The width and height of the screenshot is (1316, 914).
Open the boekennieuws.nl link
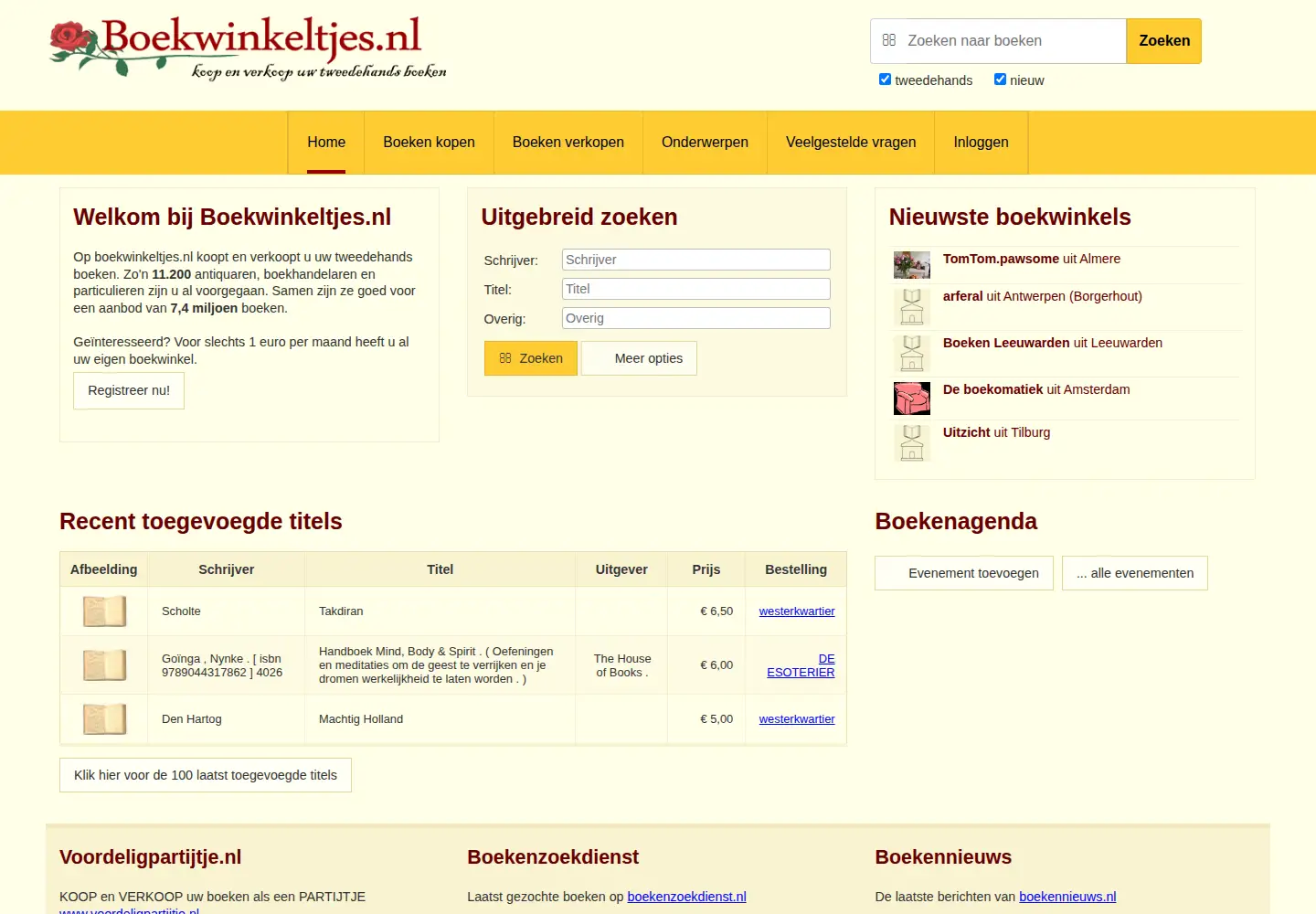tap(1067, 897)
